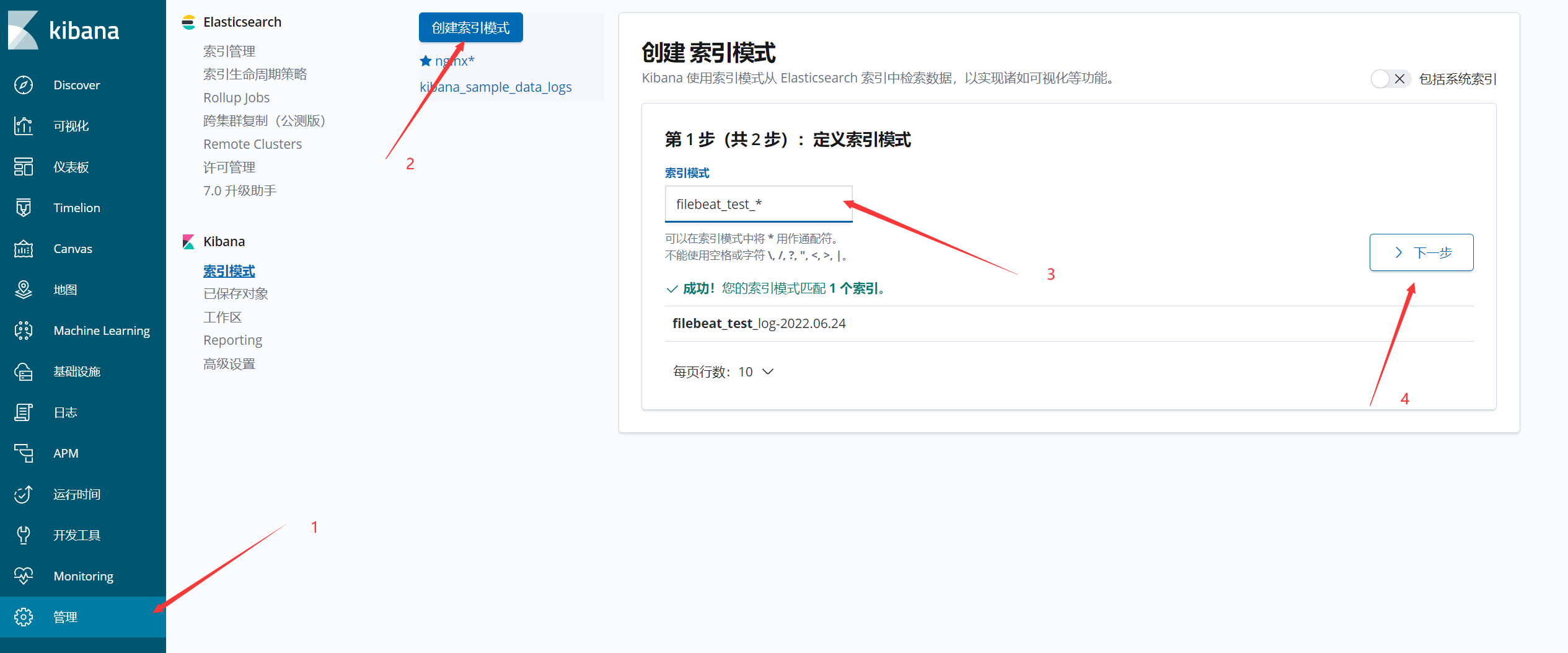Select 基础设施 in the sidebar

pyautogui.click(x=83, y=371)
